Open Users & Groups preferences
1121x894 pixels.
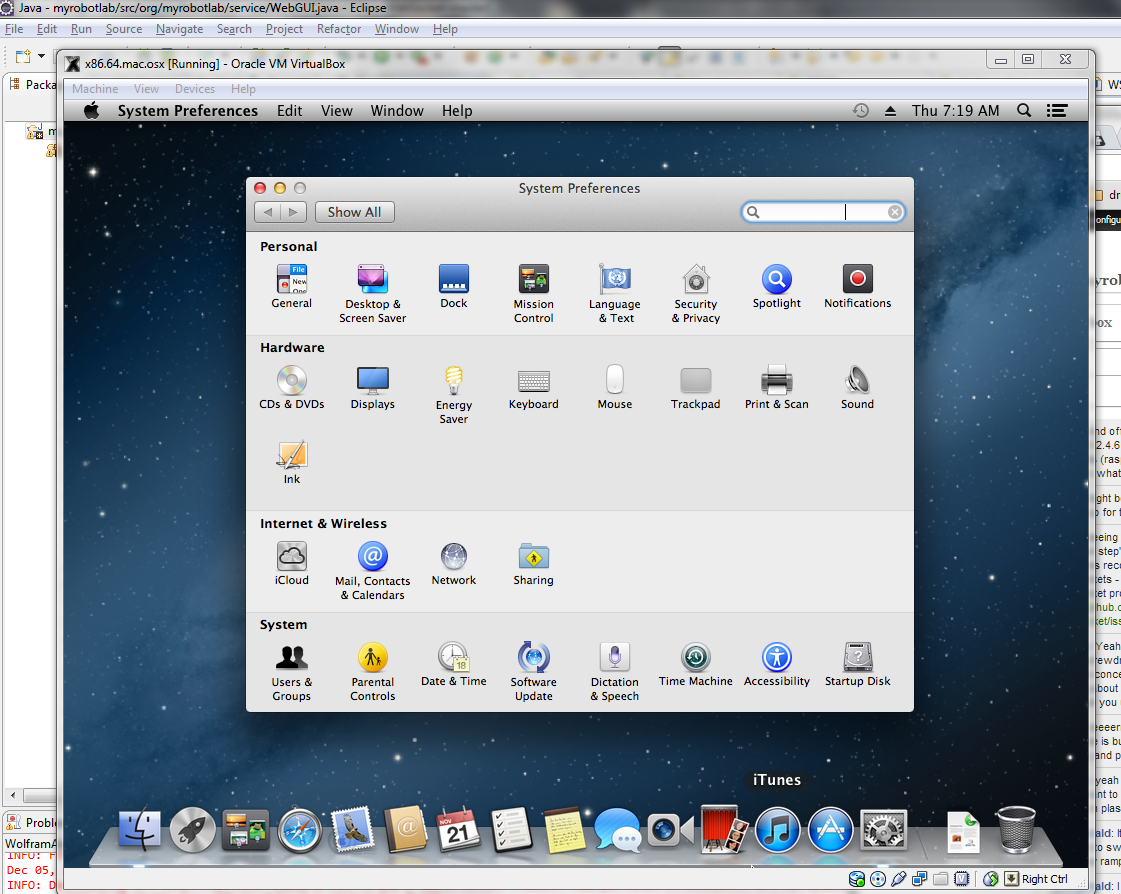(292, 672)
